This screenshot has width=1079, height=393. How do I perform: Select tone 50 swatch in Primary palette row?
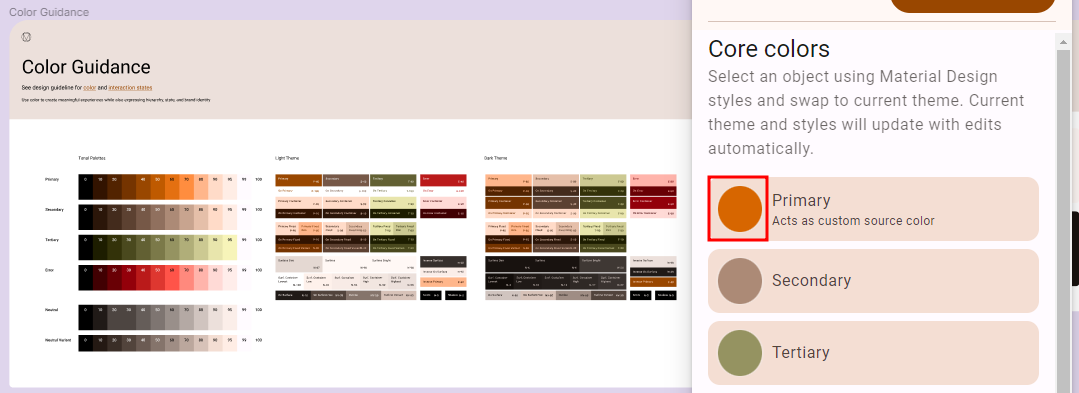pos(158,187)
